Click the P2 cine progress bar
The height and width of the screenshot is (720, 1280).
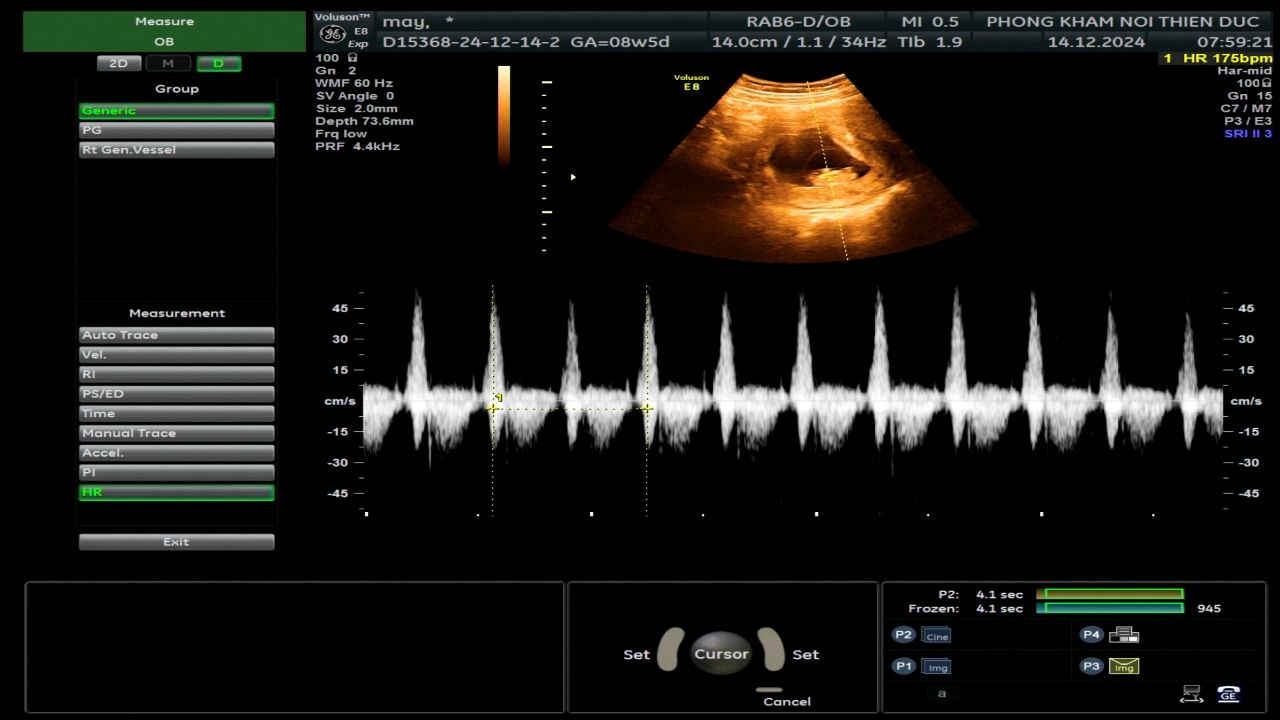(1110, 594)
